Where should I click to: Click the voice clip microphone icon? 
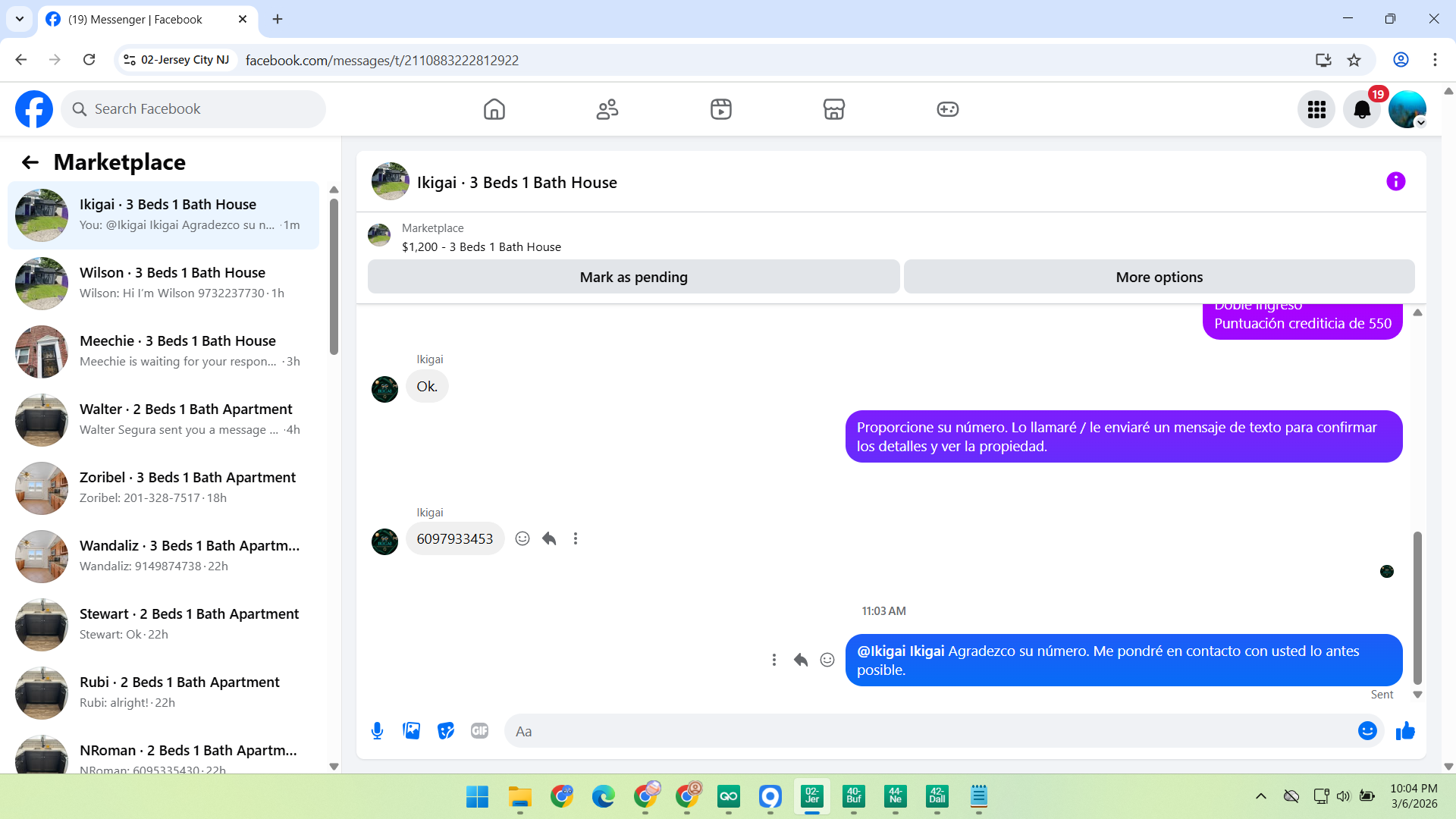pyautogui.click(x=377, y=731)
